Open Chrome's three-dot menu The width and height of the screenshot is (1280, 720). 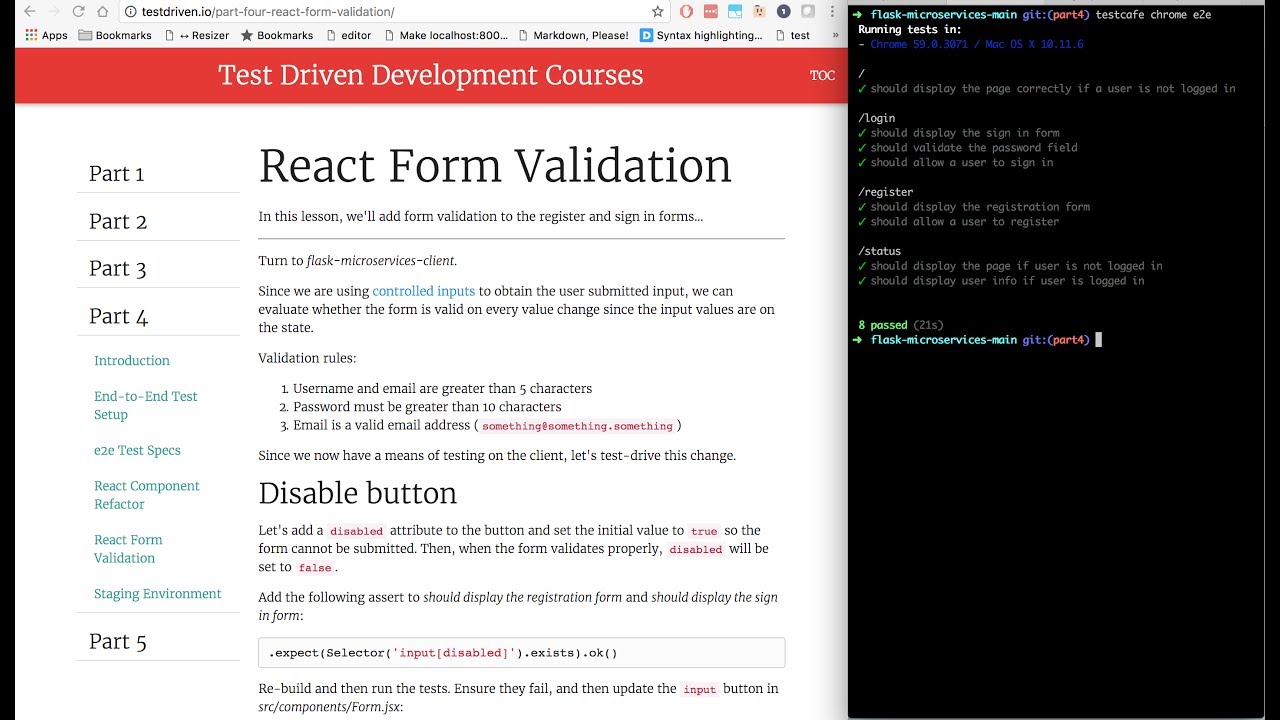832,12
